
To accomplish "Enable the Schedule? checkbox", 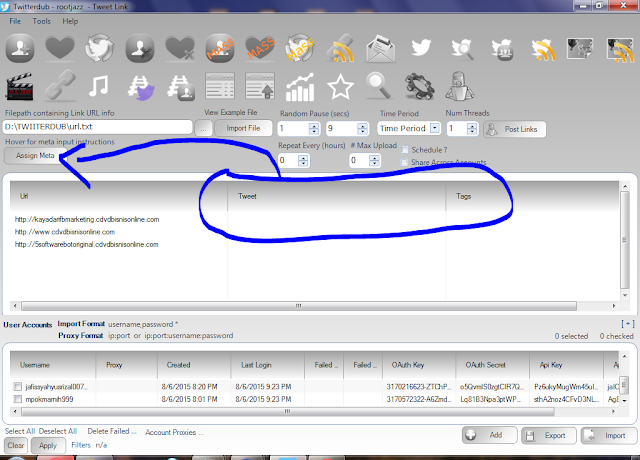I will (405, 150).
